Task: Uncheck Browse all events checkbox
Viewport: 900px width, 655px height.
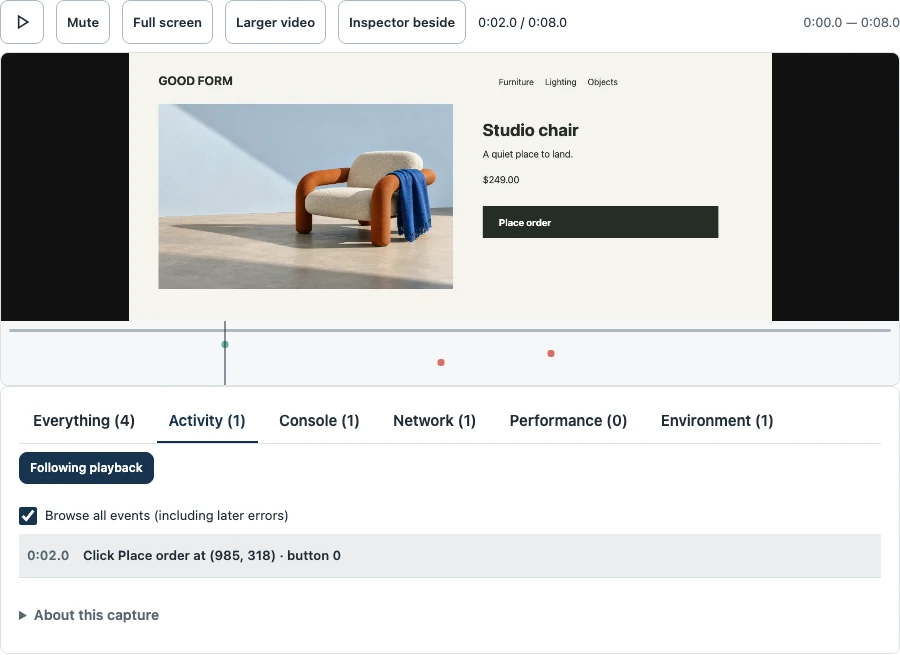Action: tap(28, 516)
